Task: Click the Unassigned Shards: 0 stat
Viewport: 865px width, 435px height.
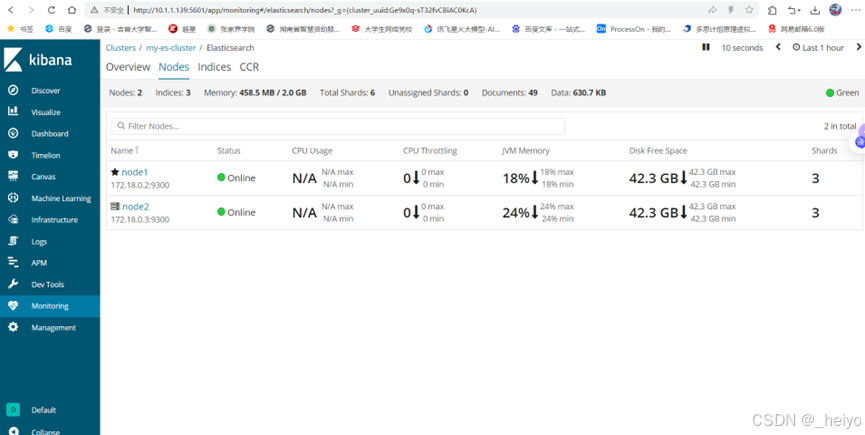Action: 429,93
